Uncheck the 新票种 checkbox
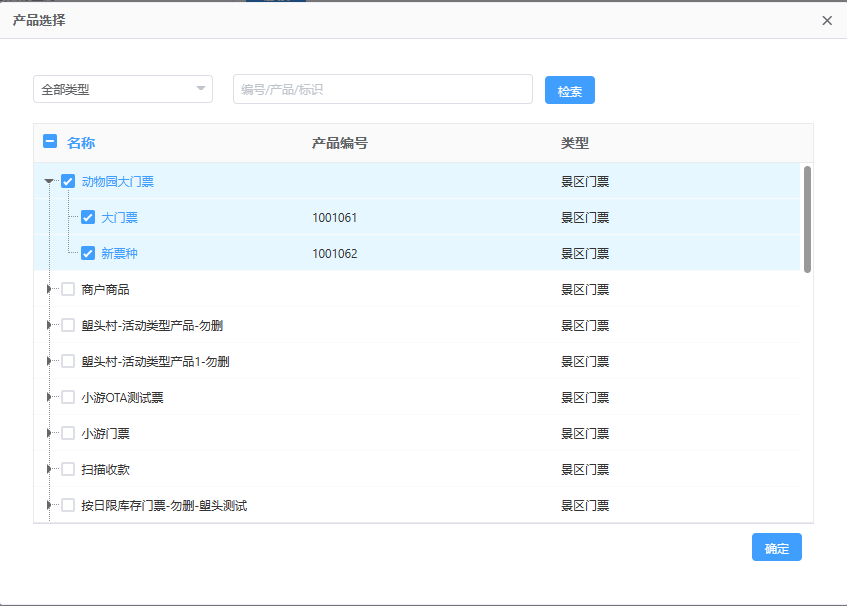 (88, 254)
